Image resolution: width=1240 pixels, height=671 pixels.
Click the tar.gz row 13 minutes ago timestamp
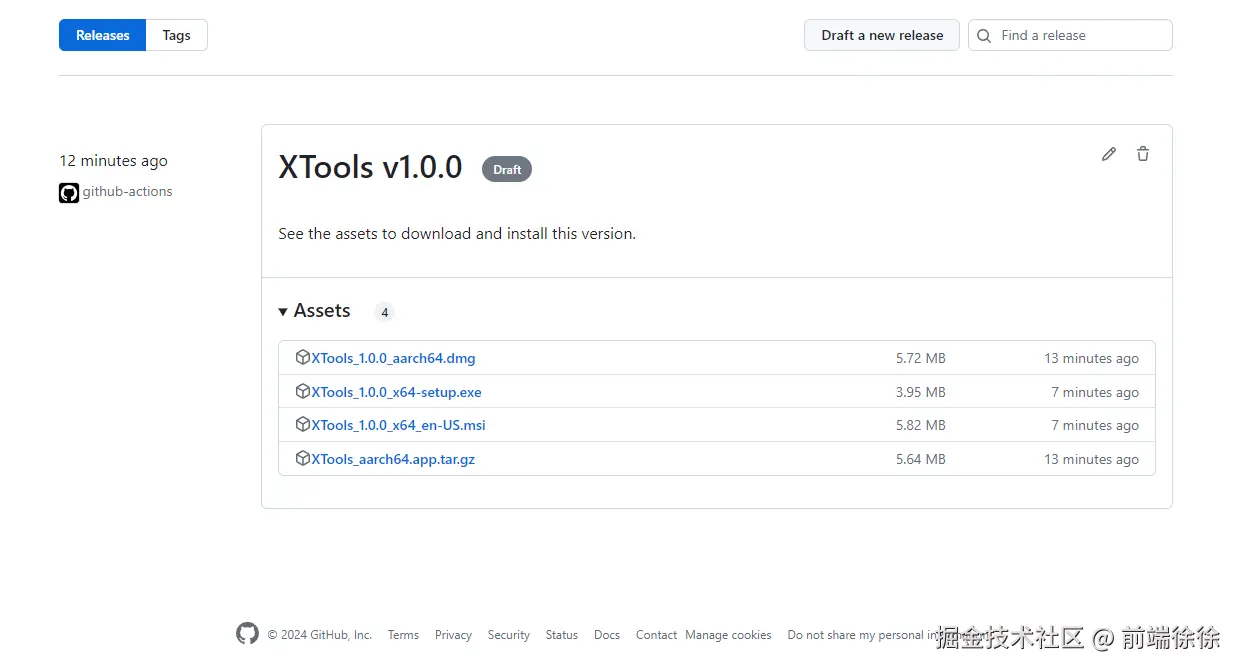click(1091, 459)
